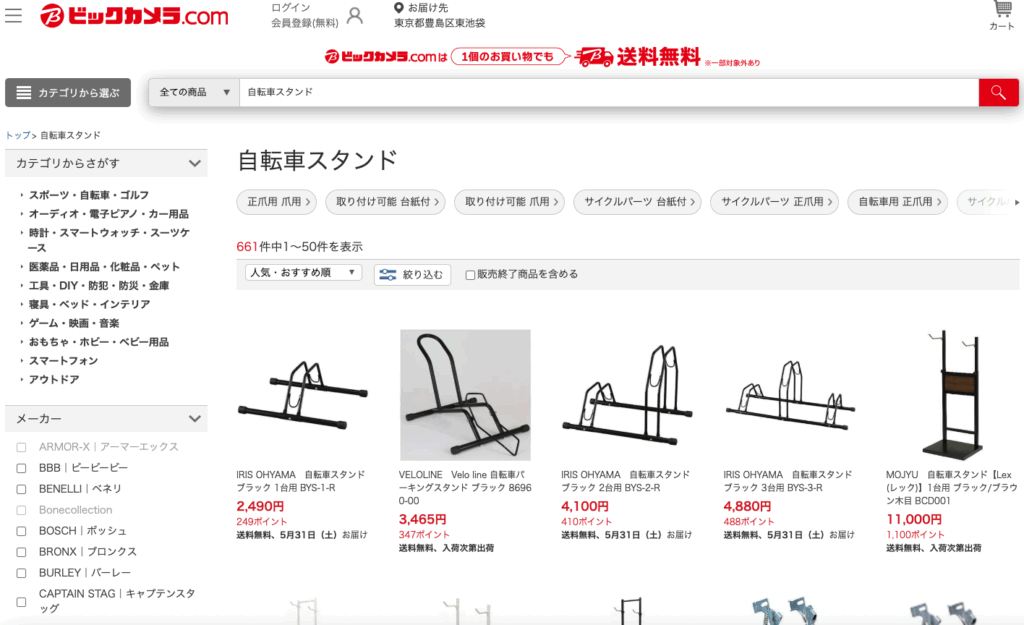Open the VELOLINE parking stand thumbnail
Image resolution: width=1024 pixels, height=625 pixels.
(465, 394)
